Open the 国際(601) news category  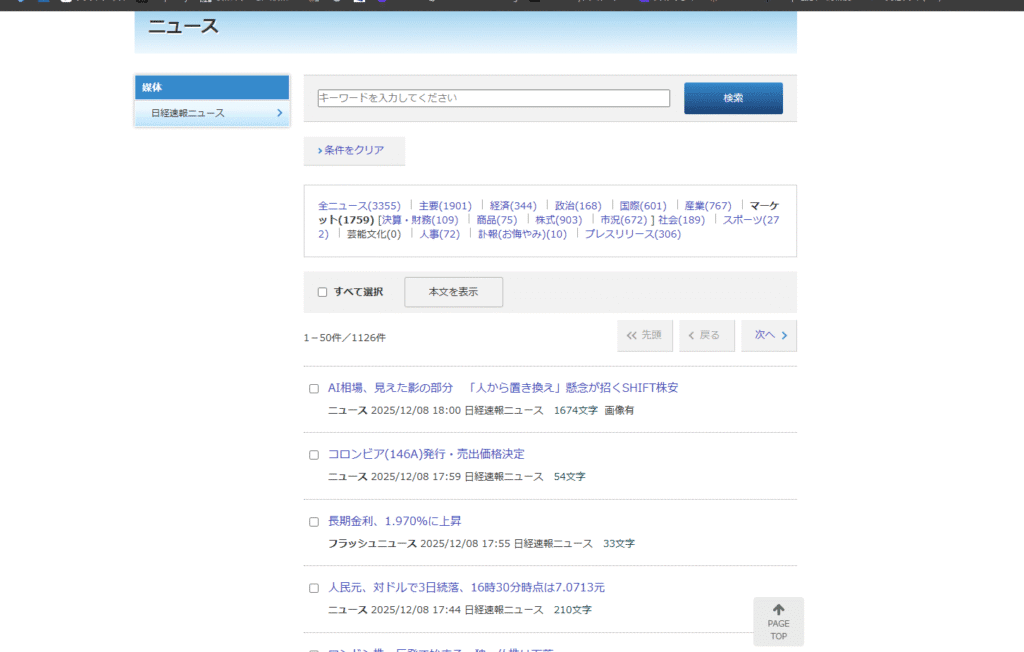click(642, 205)
